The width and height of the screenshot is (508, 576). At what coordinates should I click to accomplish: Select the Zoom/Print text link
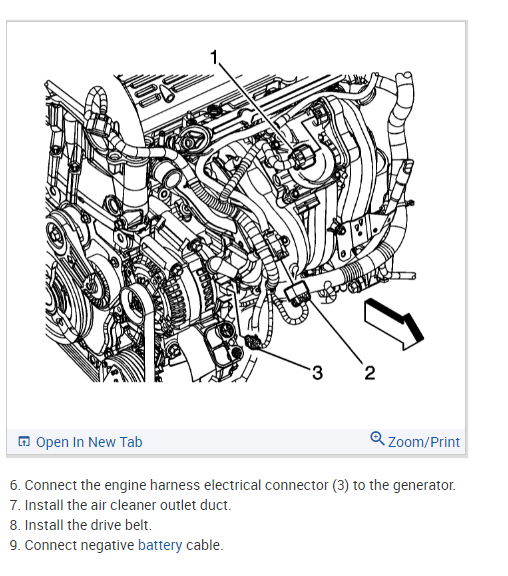click(424, 442)
